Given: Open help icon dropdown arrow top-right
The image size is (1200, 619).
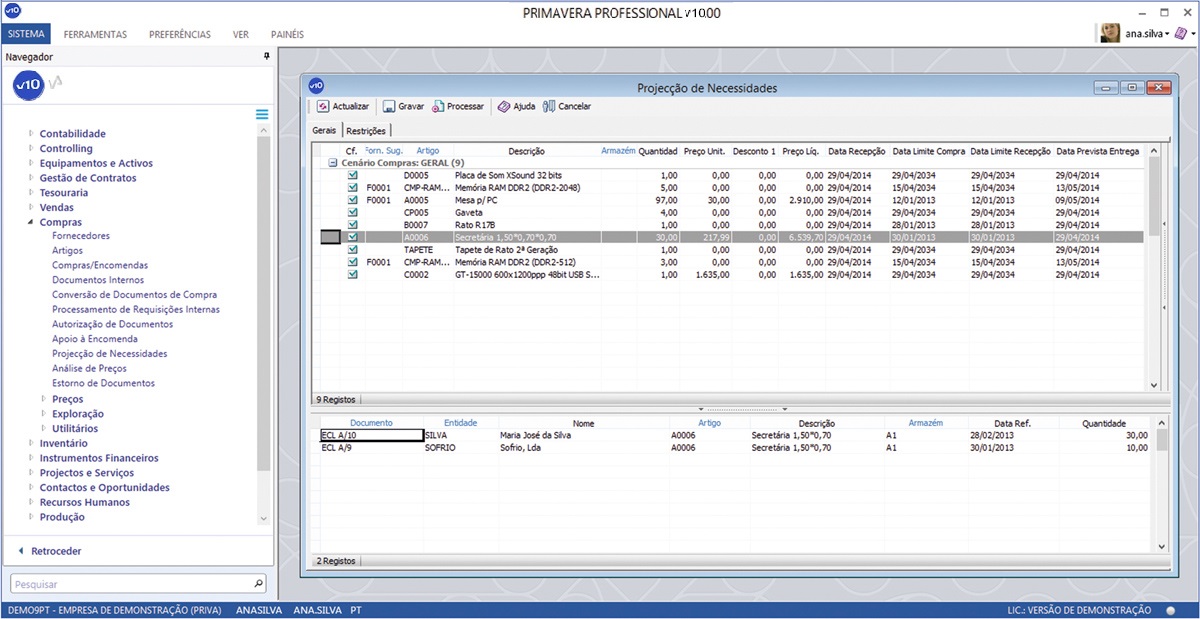Looking at the screenshot, I should 1193,34.
